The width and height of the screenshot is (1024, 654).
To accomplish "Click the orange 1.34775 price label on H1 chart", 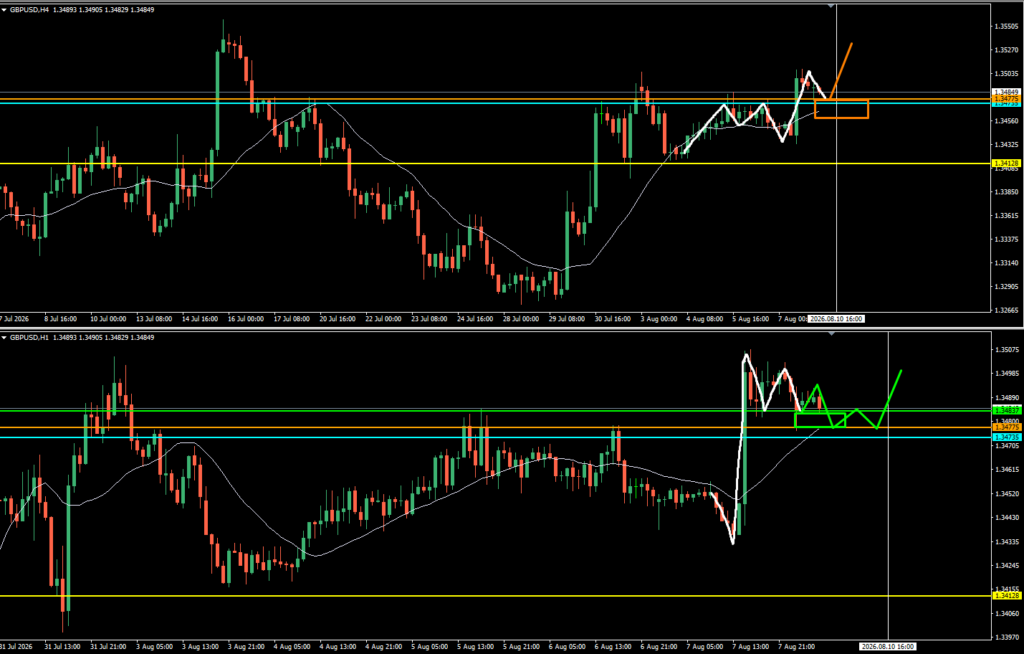I will pos(1006,427).
